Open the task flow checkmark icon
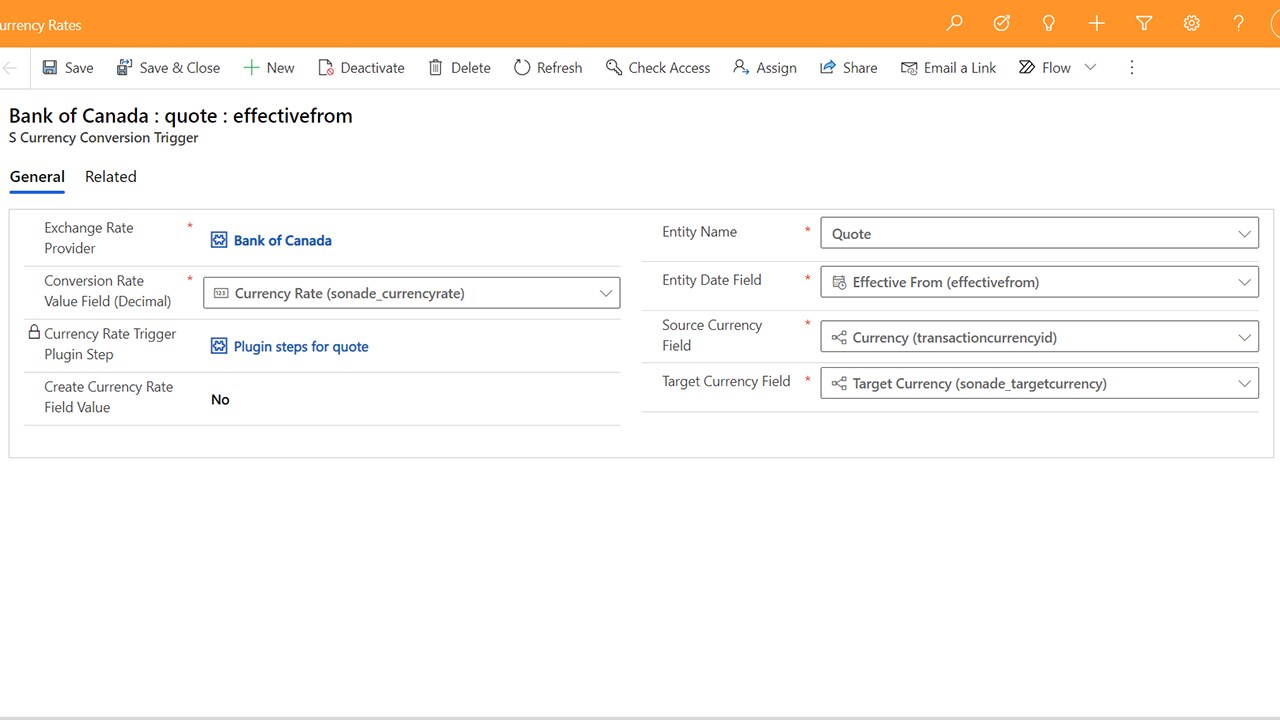 pos(1001,23)
